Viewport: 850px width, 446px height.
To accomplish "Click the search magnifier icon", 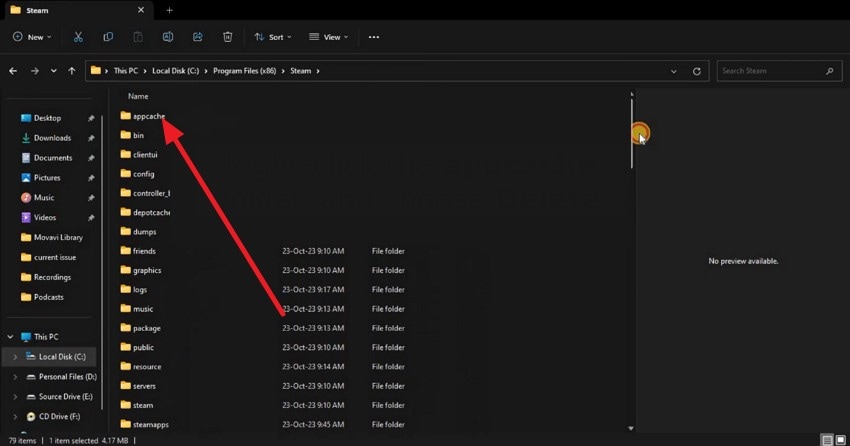I will 829,71.
